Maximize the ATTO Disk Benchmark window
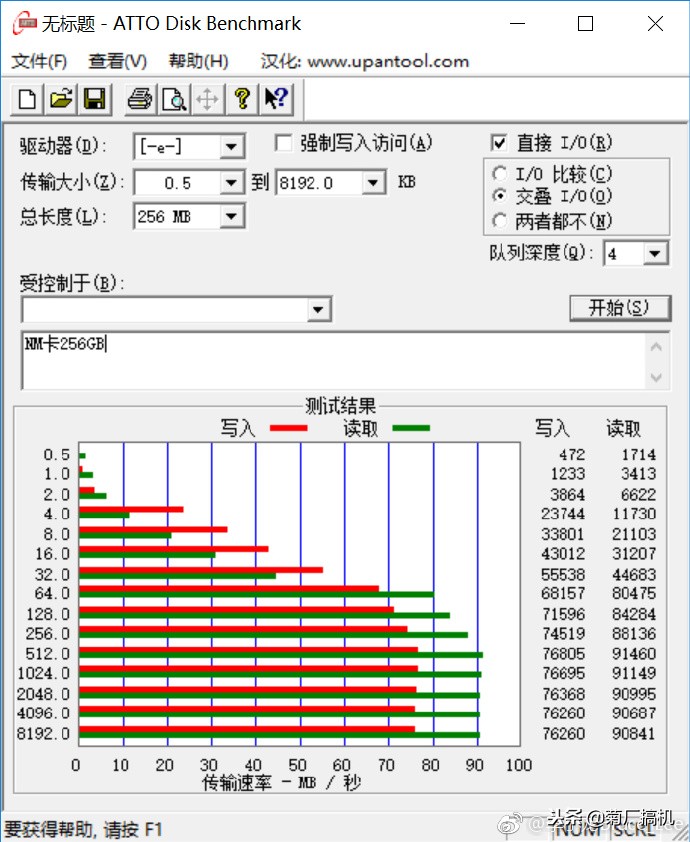Image resolution: width=690 pixels, height=842 pixels. click(x=585, y=24)
